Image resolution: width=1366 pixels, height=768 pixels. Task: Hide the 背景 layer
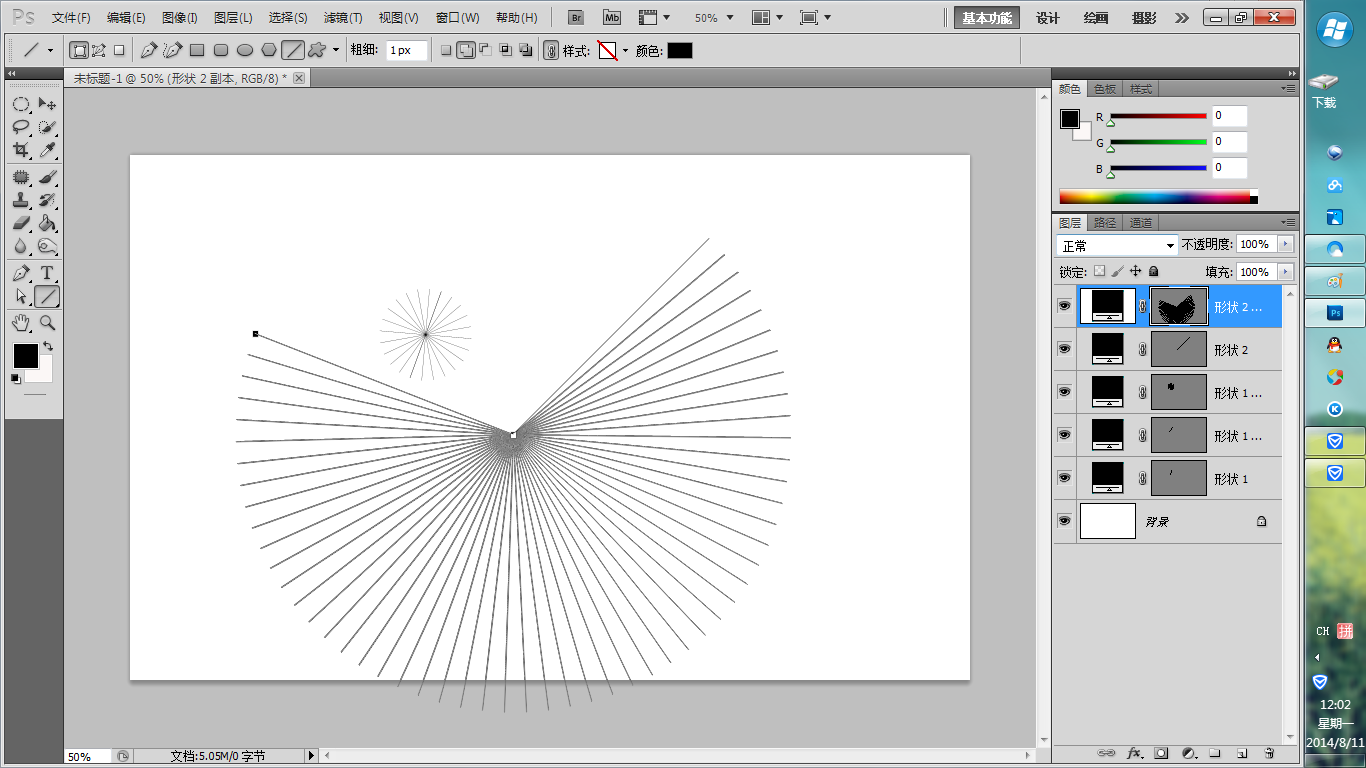click(x=1064, y=521)
